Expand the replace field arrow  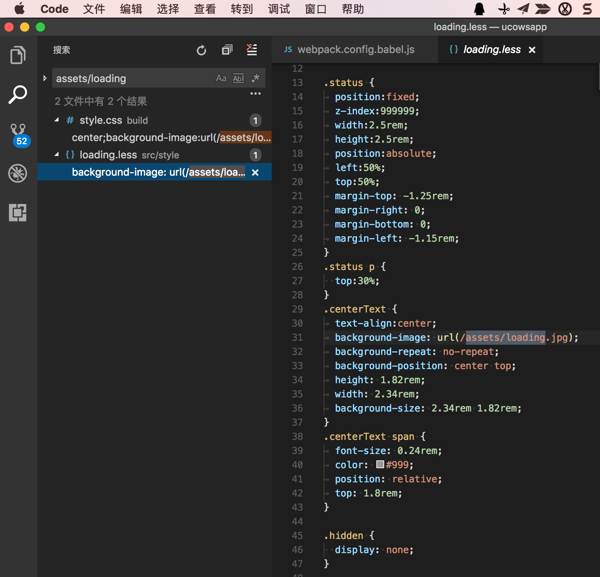[45, 78]
